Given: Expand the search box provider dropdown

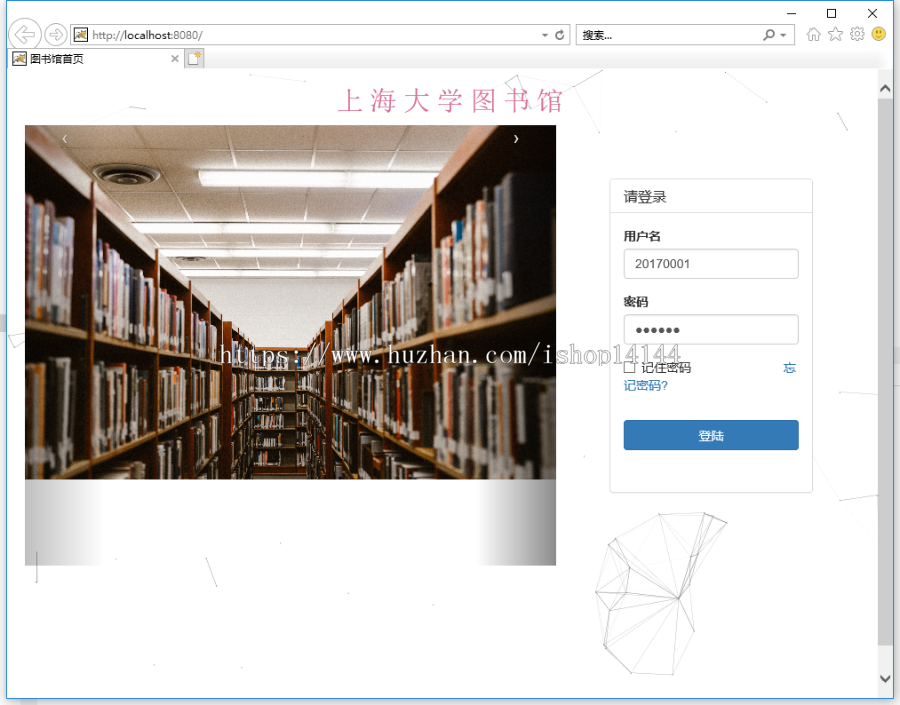Looking at the screenshot, I should [781, 33].
